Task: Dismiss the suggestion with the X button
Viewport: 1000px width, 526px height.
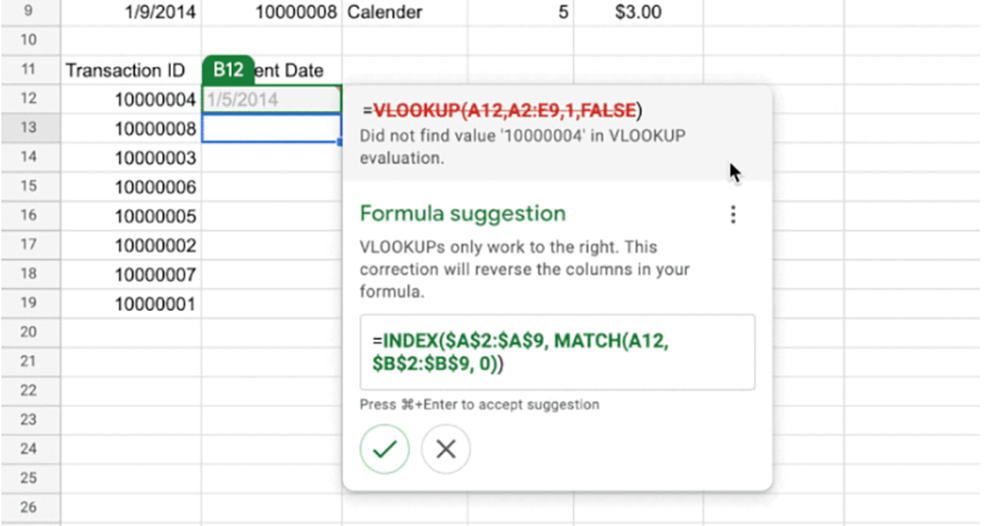Action: (446, 449)
